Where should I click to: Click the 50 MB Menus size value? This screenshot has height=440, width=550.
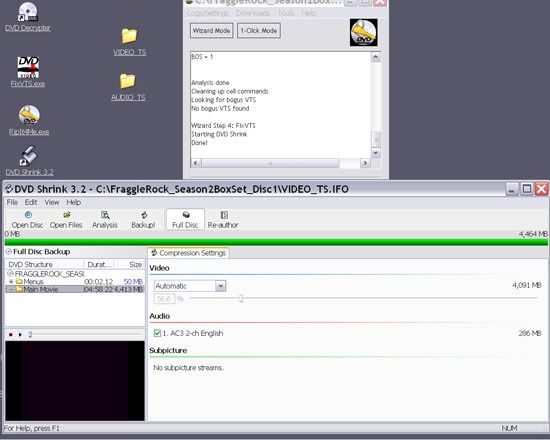(x=133, y=281)
